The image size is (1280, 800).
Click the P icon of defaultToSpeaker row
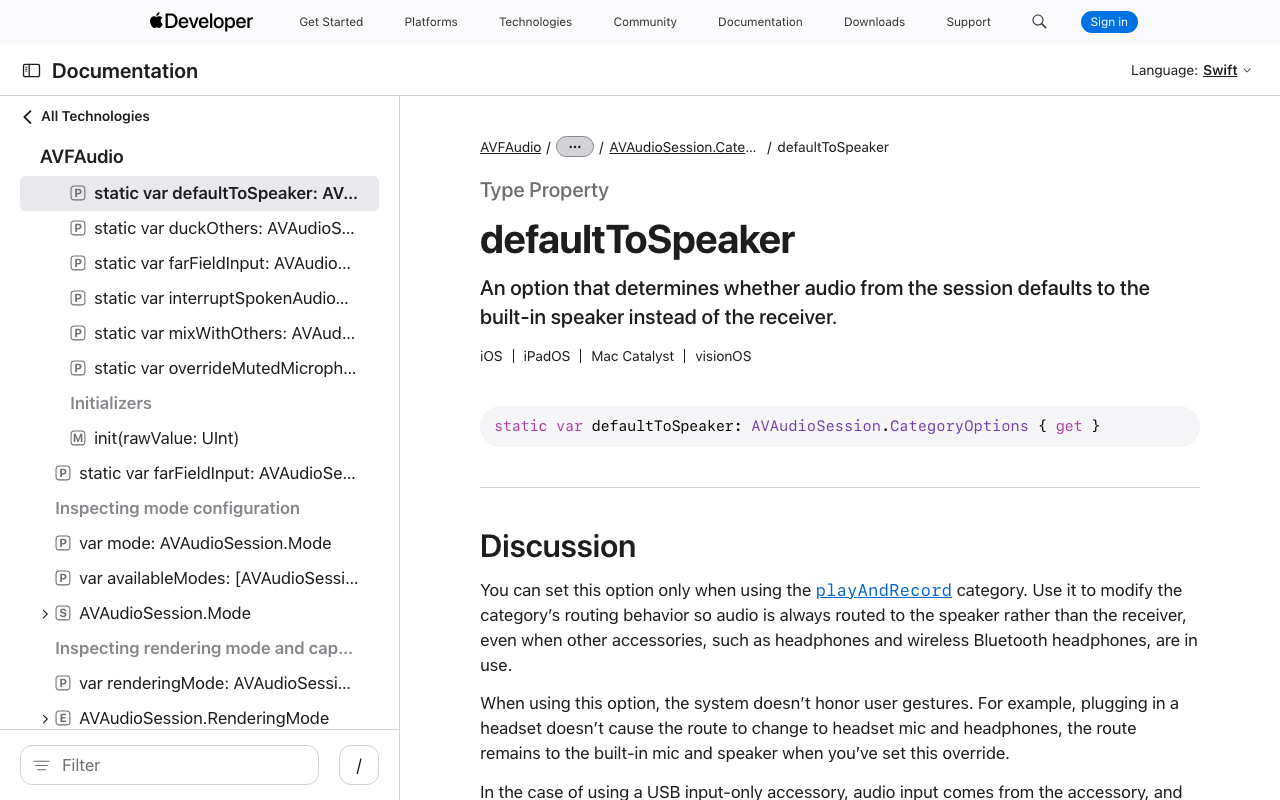(x=77, y=193)
